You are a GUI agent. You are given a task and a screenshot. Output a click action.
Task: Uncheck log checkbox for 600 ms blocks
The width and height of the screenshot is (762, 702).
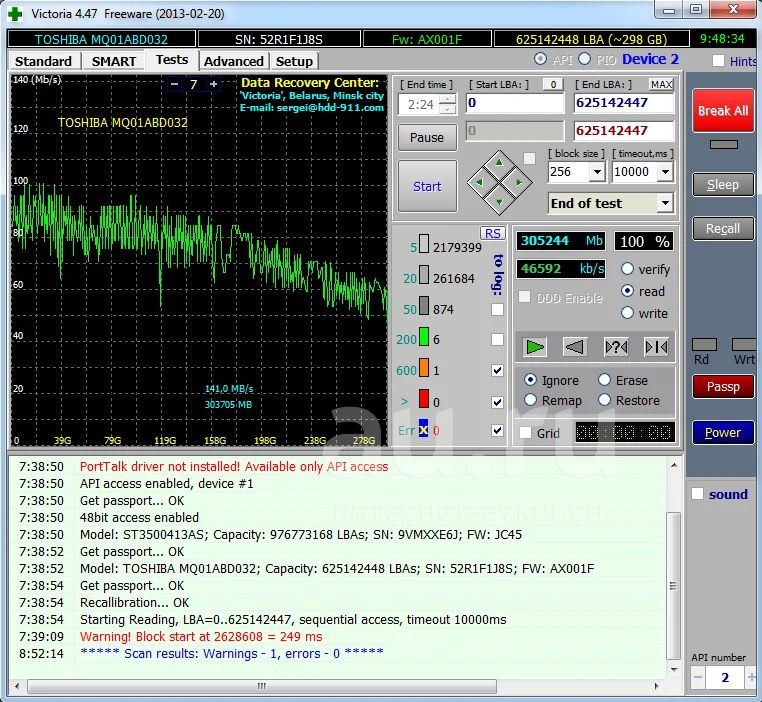[497, 370]
